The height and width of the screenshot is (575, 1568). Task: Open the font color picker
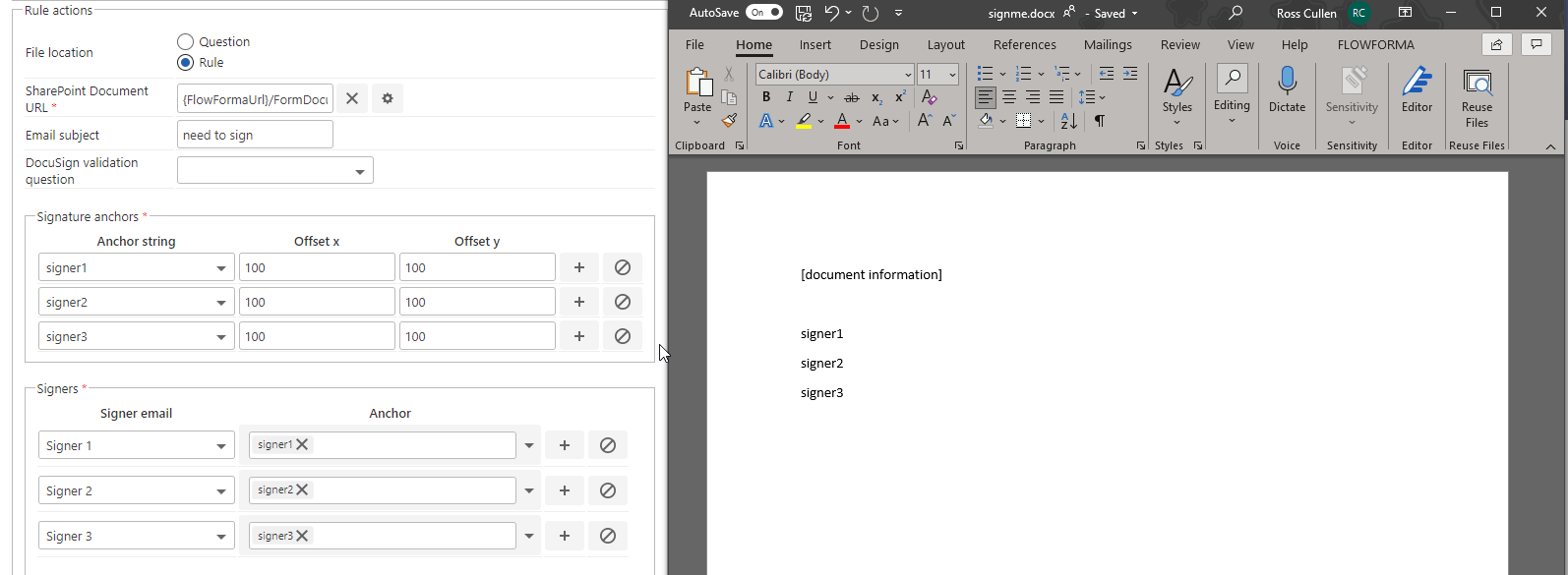pos(859,121)
